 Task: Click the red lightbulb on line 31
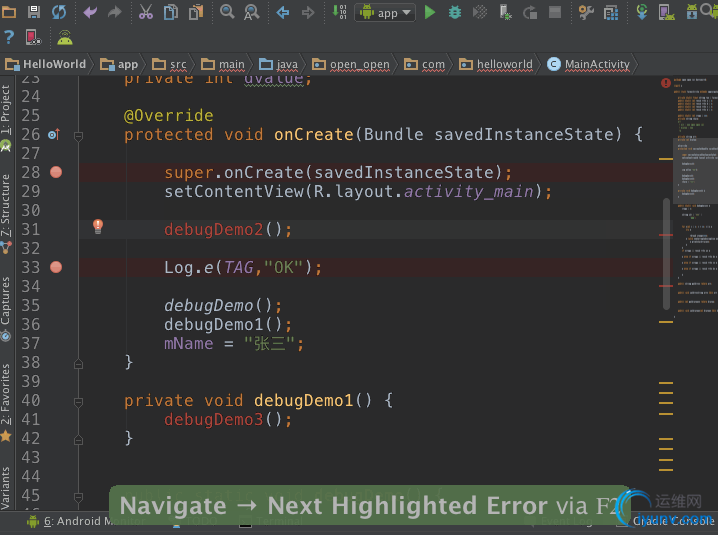pos(98,226)
